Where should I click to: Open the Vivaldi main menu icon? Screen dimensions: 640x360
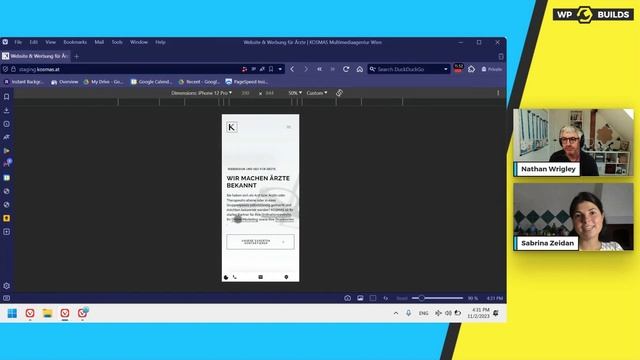(5, 42)
